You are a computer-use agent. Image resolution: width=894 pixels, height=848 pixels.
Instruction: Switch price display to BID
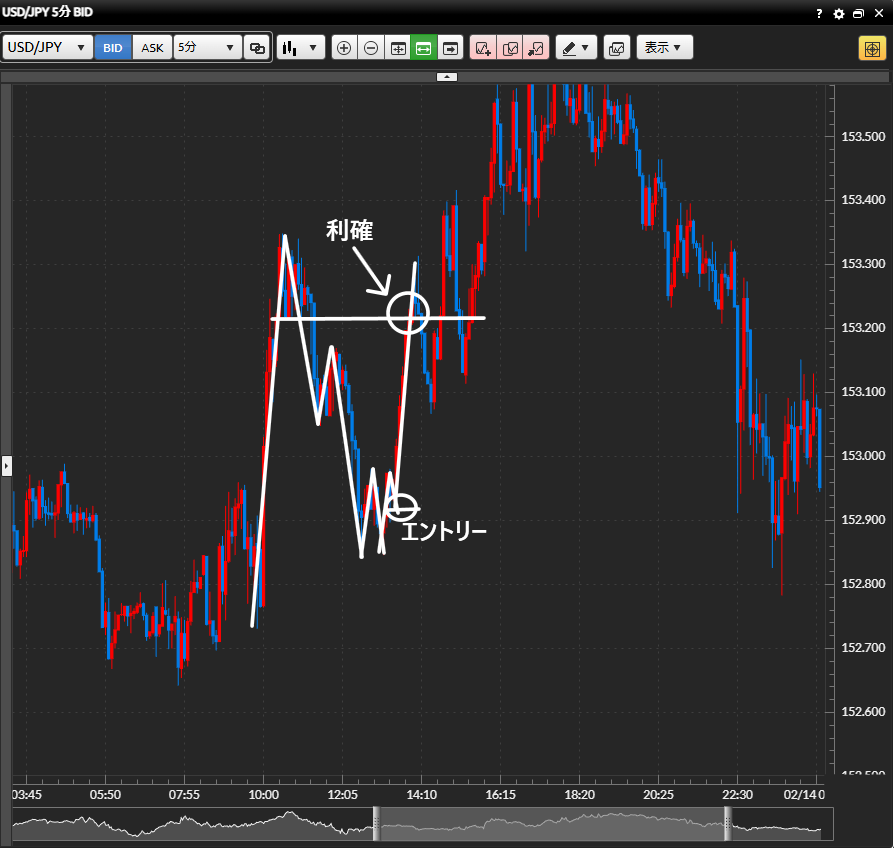pyautogui.click(x=113, y=48)
